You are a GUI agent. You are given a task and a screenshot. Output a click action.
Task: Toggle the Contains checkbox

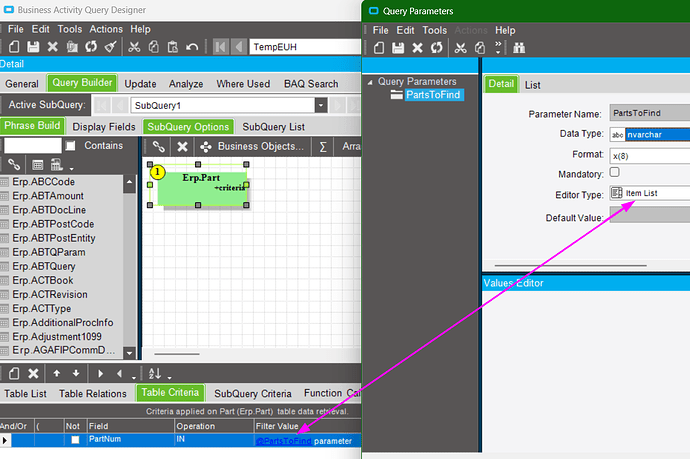point(70,146)
